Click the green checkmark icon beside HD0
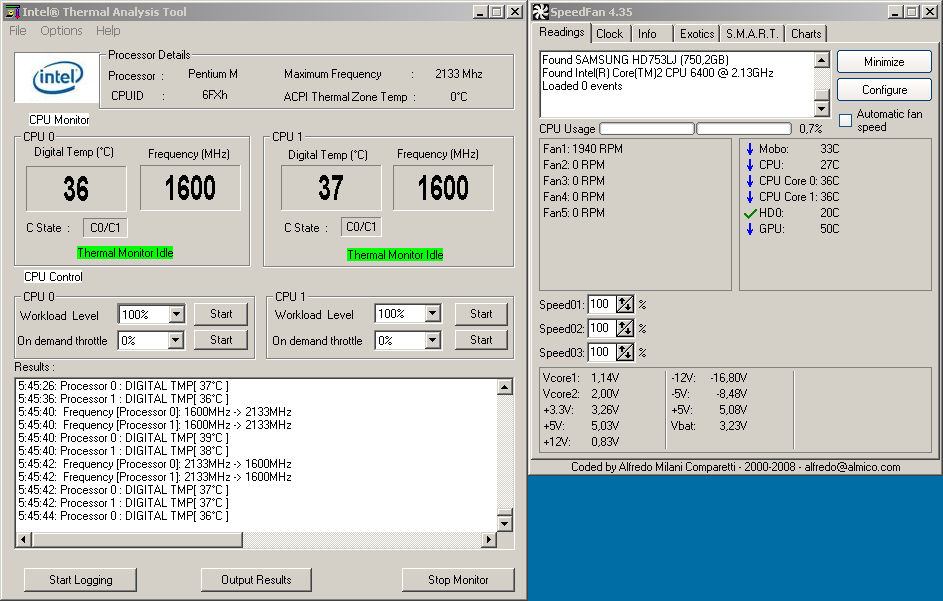Screen dimensions: 943x601 coord(749,213)
